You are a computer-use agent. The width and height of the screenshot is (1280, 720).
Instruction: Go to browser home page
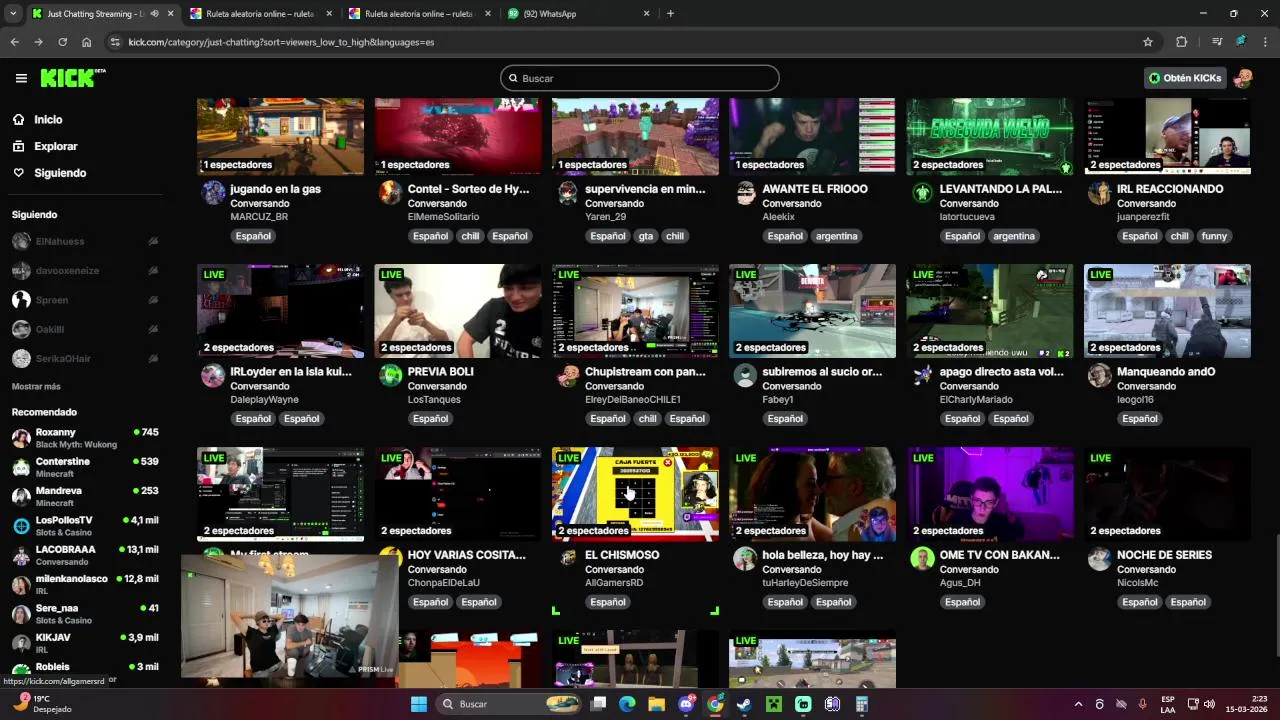coord(87,42)
